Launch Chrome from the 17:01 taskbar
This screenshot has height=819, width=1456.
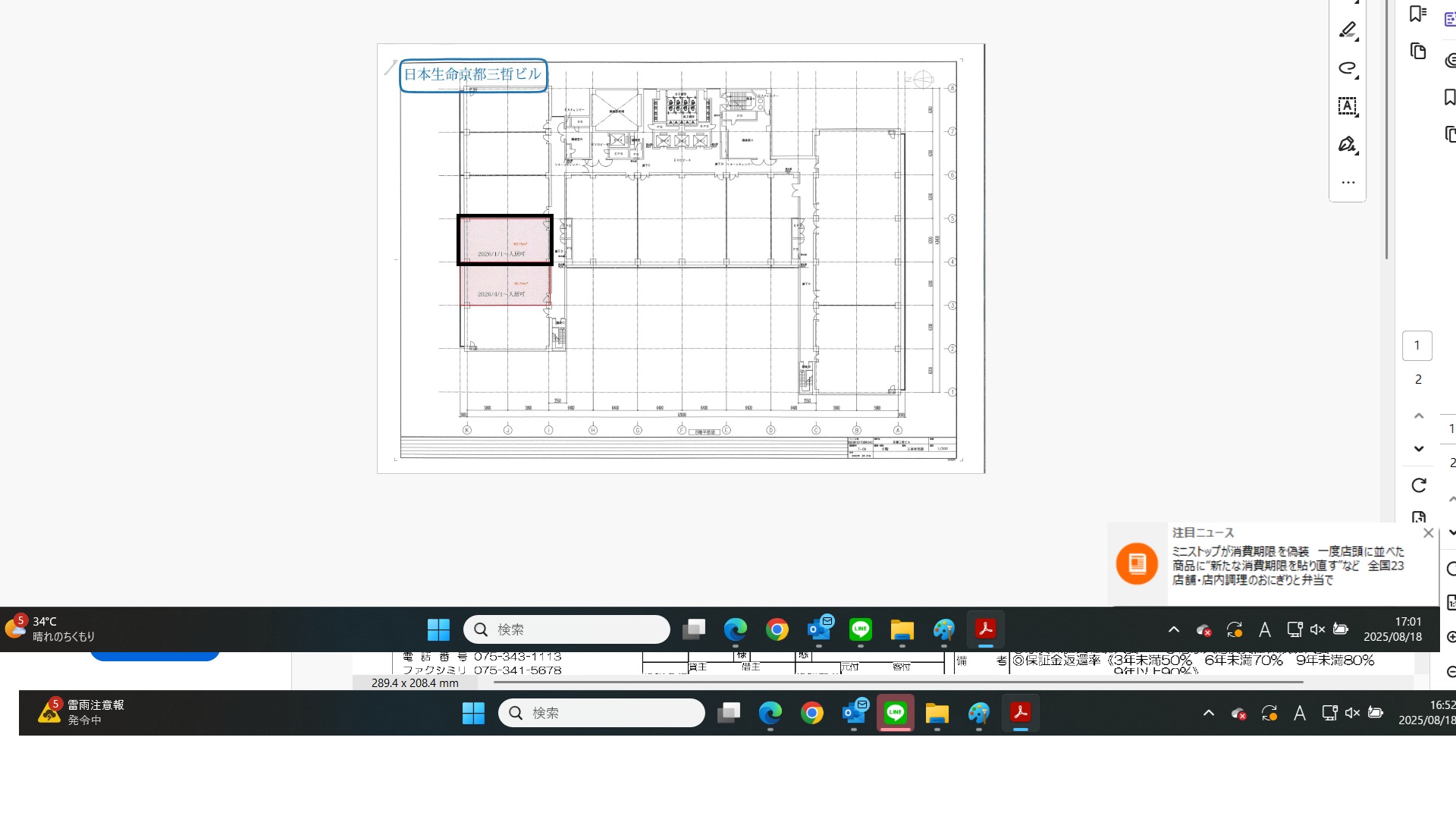[x=777, y=629]
